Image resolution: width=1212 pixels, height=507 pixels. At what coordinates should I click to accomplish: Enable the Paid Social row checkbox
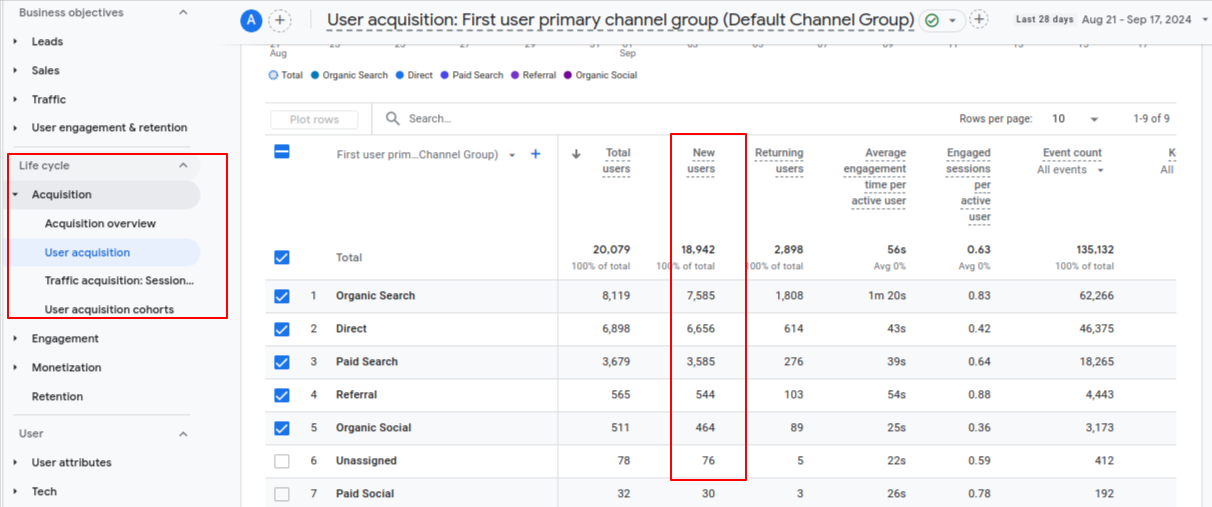[x=282, y=494]
